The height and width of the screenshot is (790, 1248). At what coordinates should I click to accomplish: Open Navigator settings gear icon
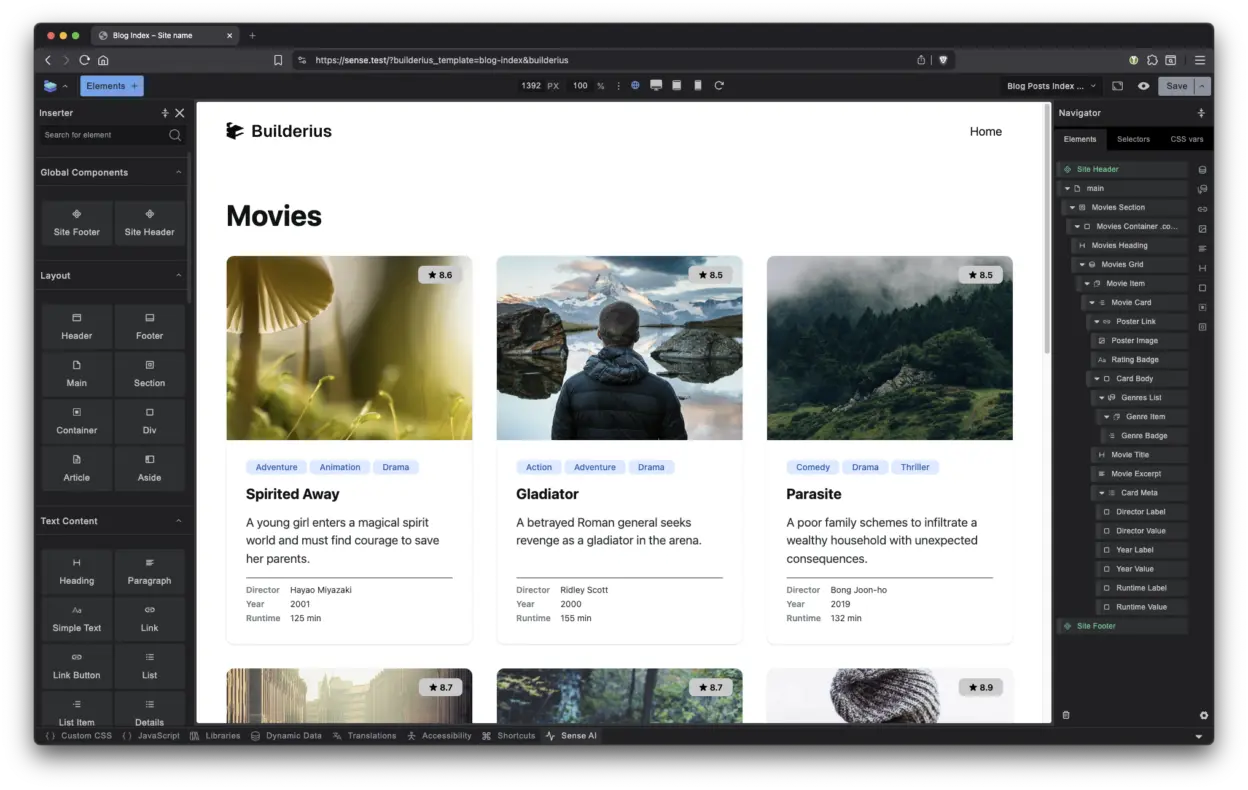pyautogui.click(x=1203, y=715)
